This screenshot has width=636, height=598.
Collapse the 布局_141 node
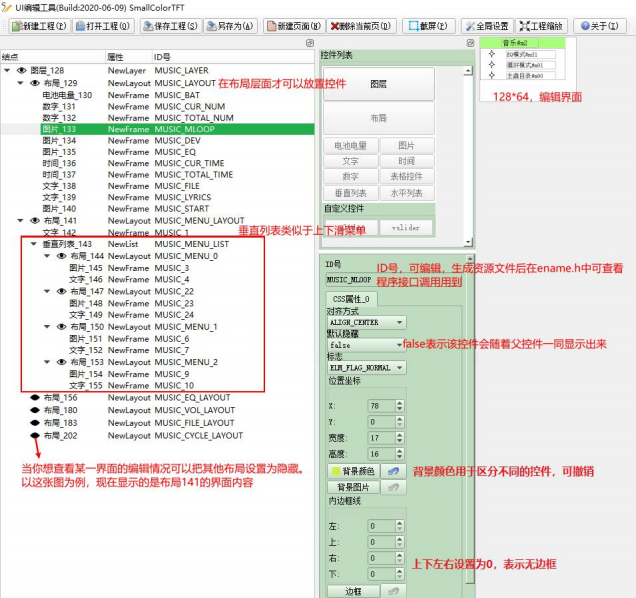(x=20, y=220)
